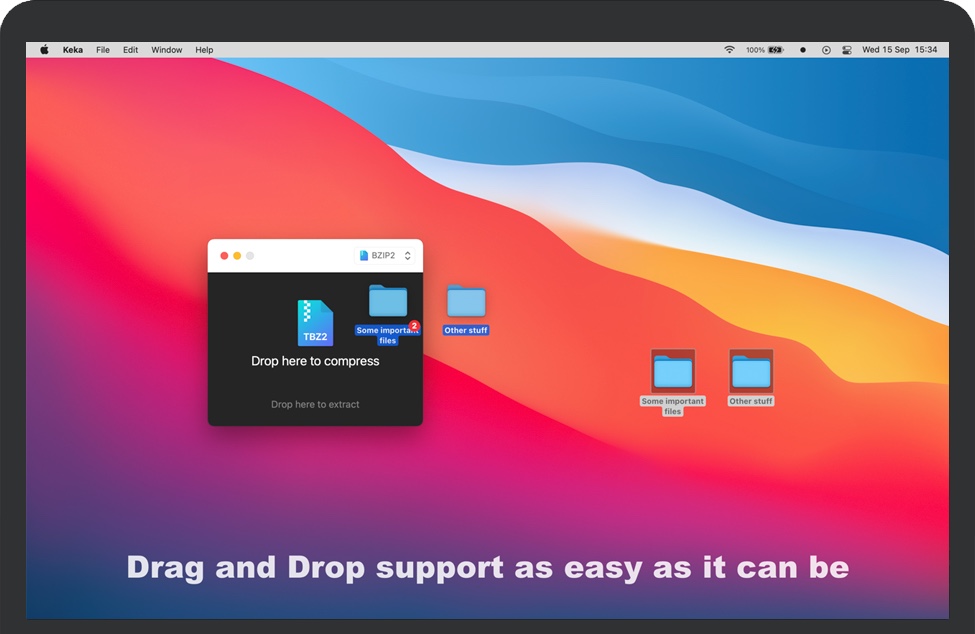Screen dimensions: 975x634
Task: Click the Wi-Fi status icon
Action: pos(729,50)
